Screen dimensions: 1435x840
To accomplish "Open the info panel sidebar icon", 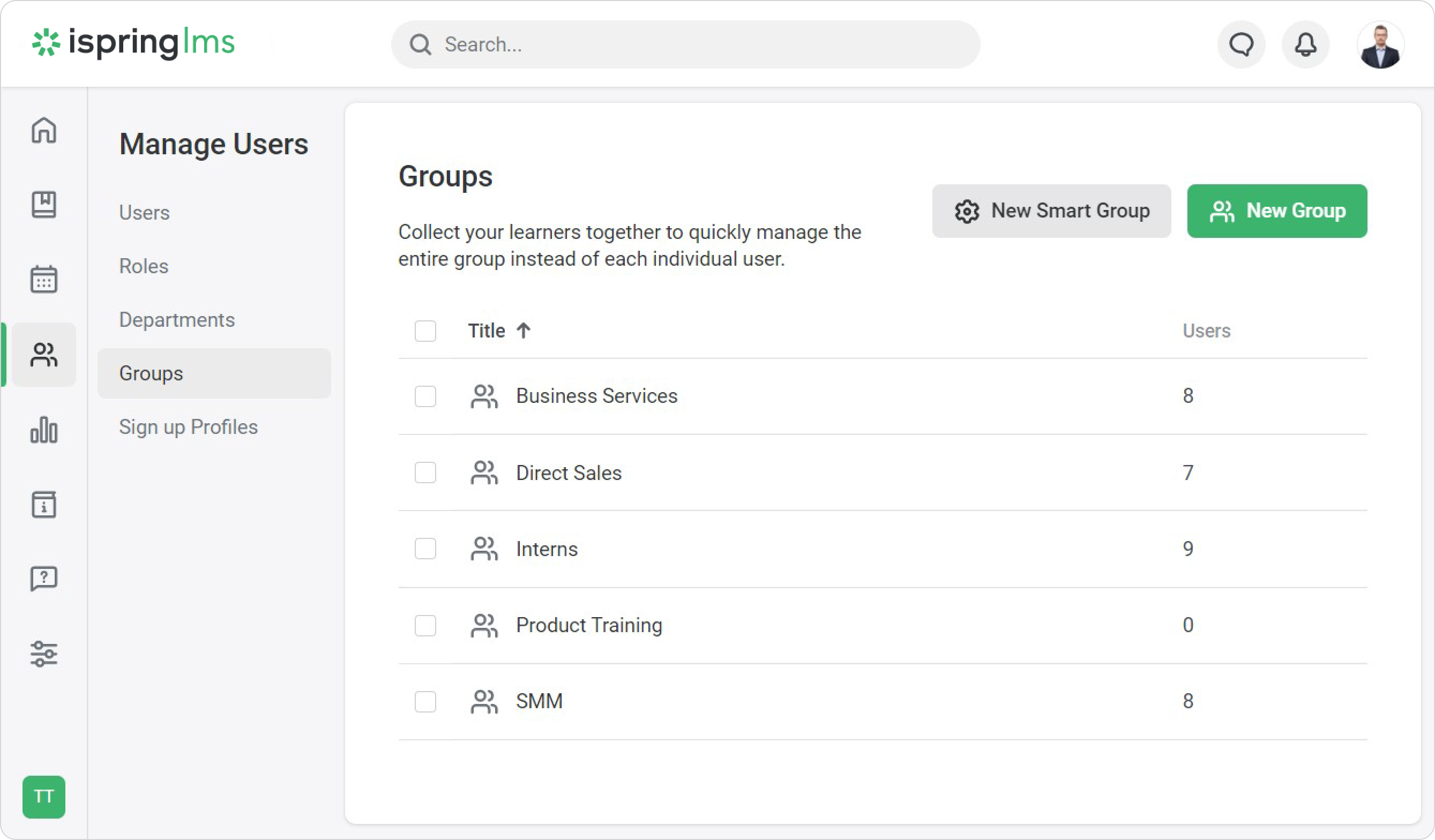I will tap(44, 505).
